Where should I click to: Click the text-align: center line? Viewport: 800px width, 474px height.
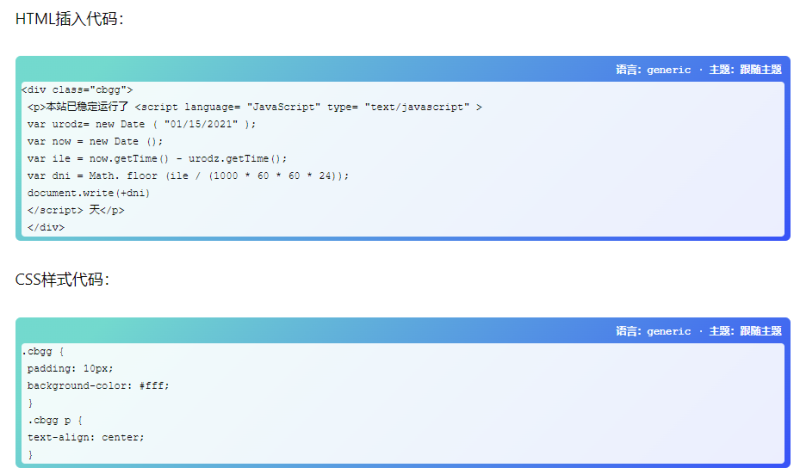pyautogui.click(x=86, y=437)
